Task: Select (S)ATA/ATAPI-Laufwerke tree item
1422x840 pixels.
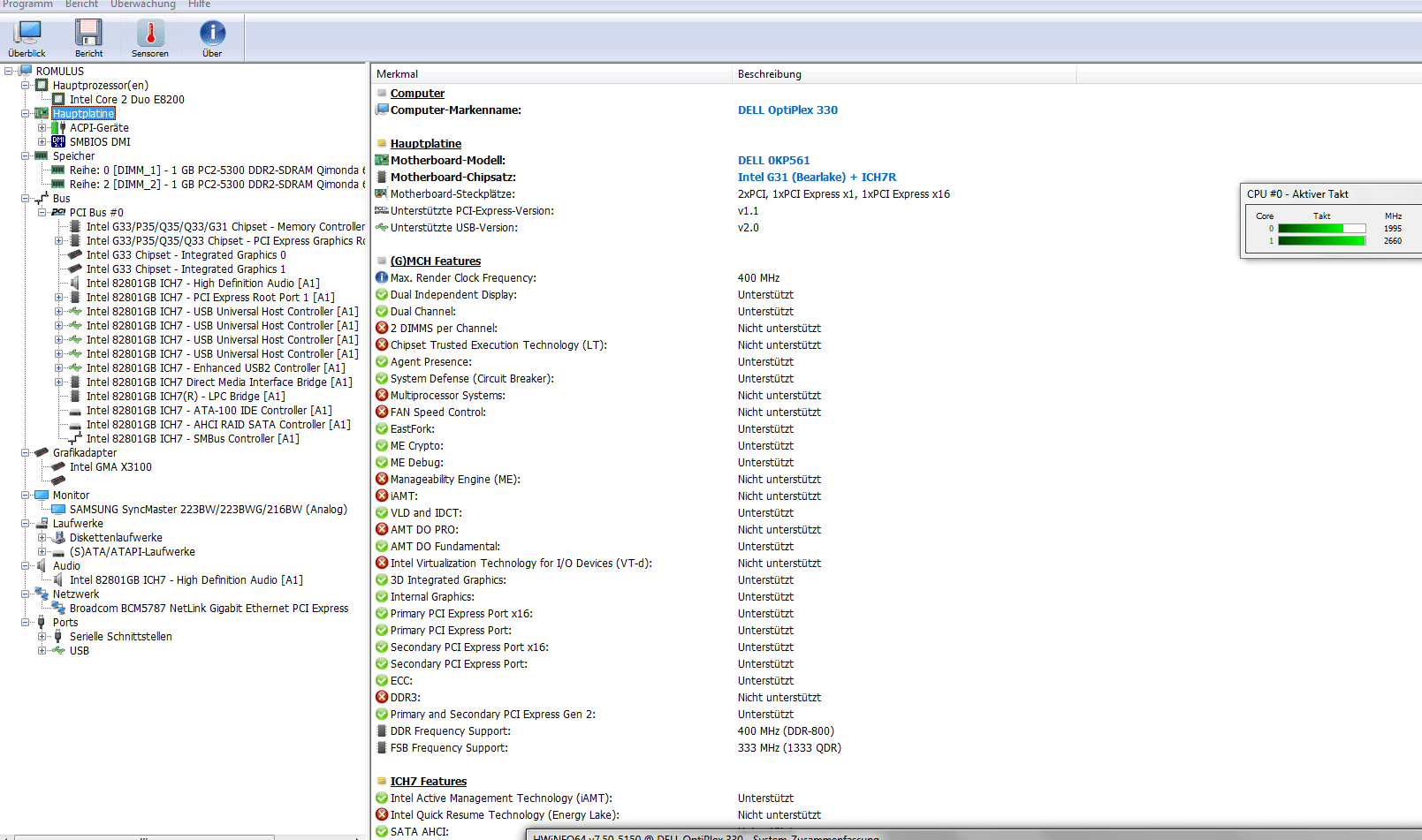Action: (133, 551)
